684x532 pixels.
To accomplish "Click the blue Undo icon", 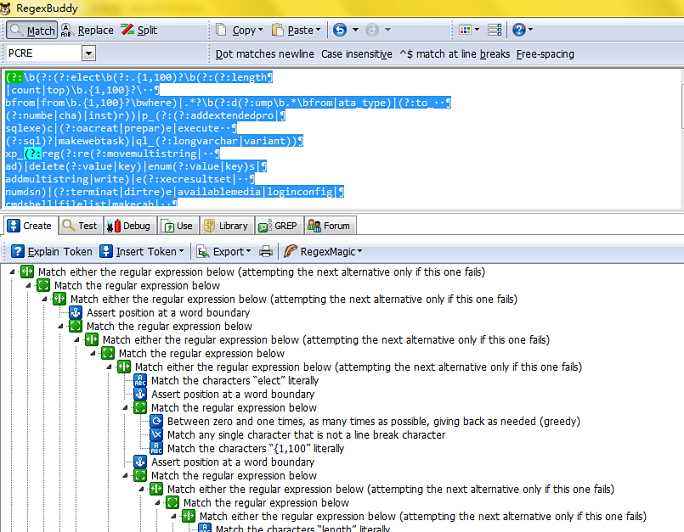I will (x=341, y=31).
